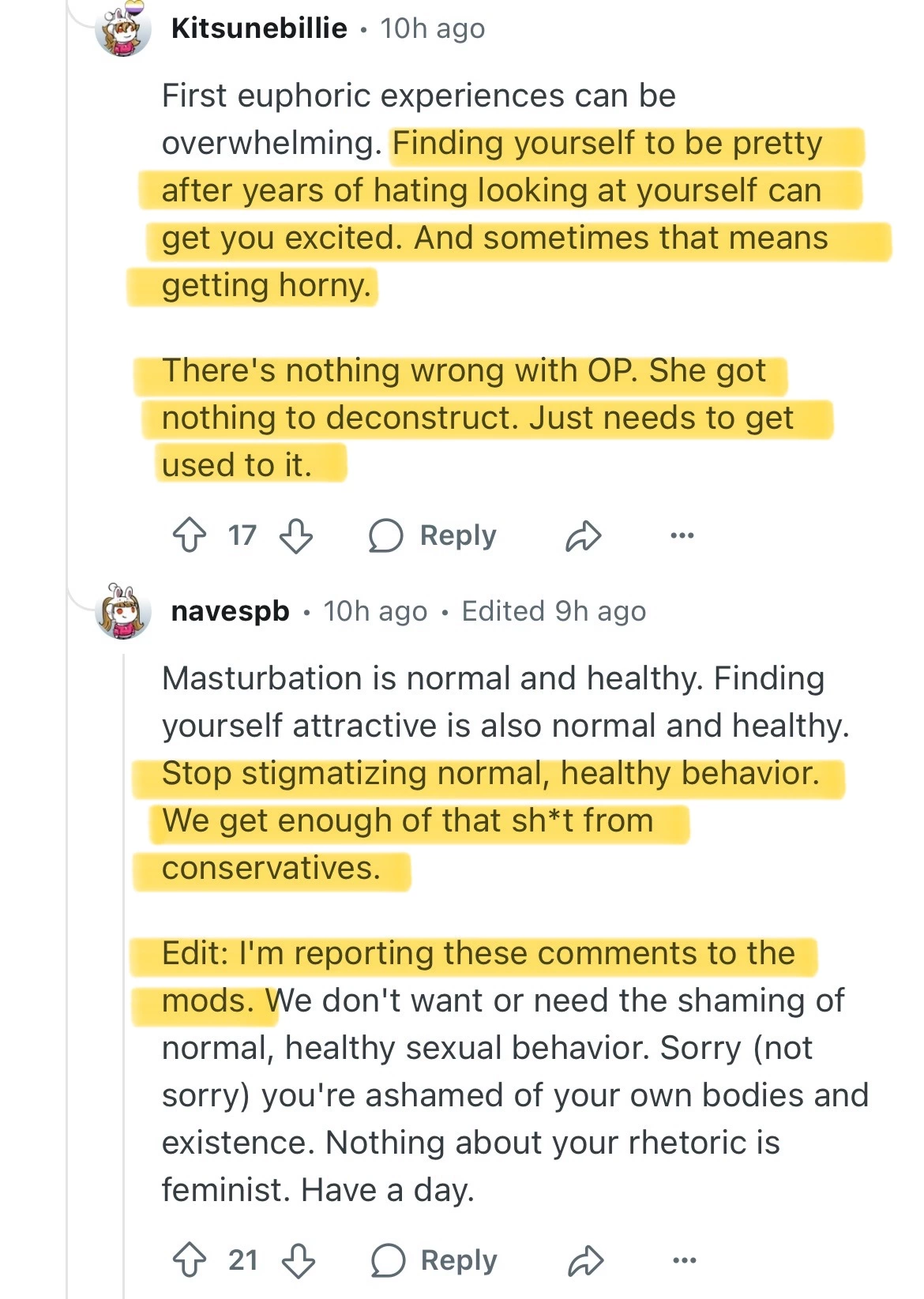This screenshot has height=1299, width=924.
Task: Open more options on Kitsunebillie's comment
Action: pyautogui.click(x=682, y=535)
